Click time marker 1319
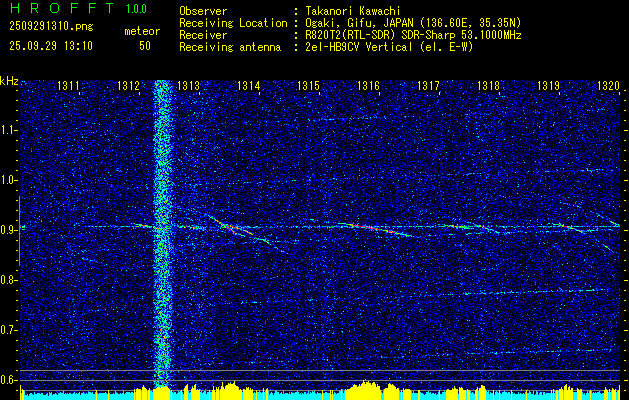Viewport: 629px width, 400px height. click(x=548, y=85)
